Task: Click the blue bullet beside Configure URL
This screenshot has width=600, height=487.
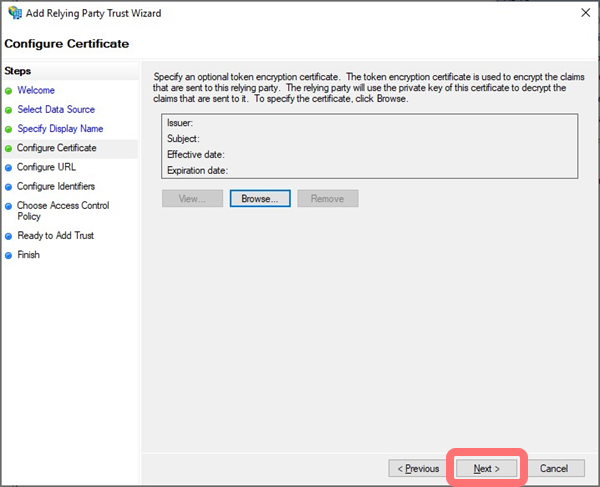Action: click(x=9, y=168)
